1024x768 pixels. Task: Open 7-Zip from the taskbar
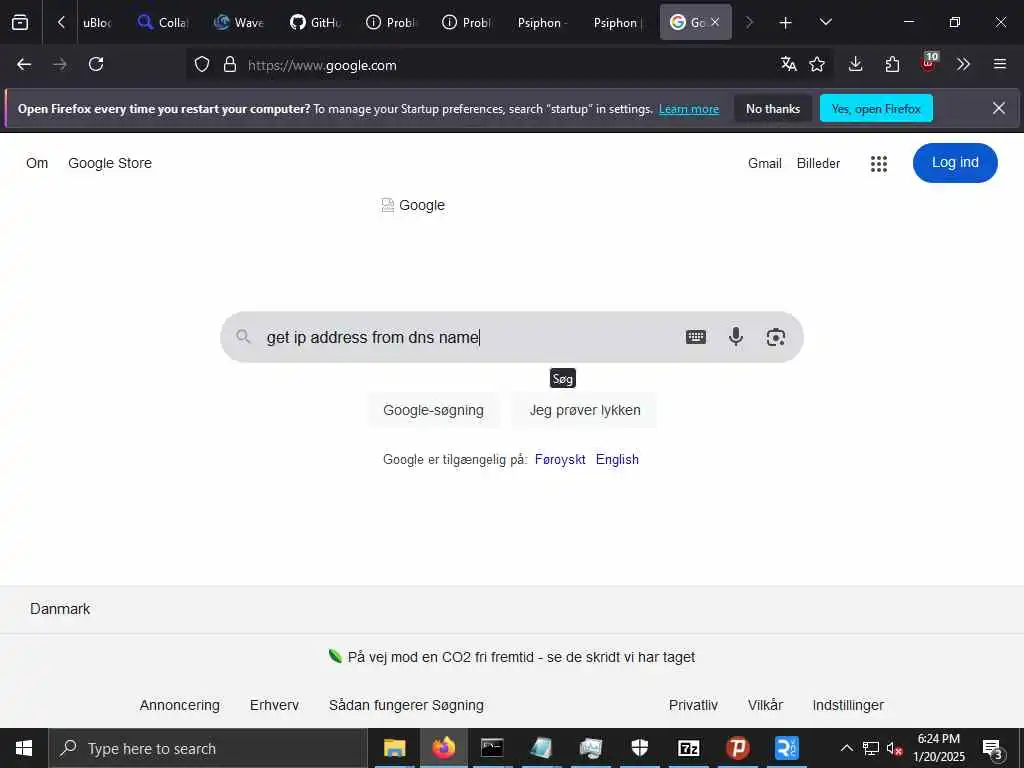tap(688, 748)
